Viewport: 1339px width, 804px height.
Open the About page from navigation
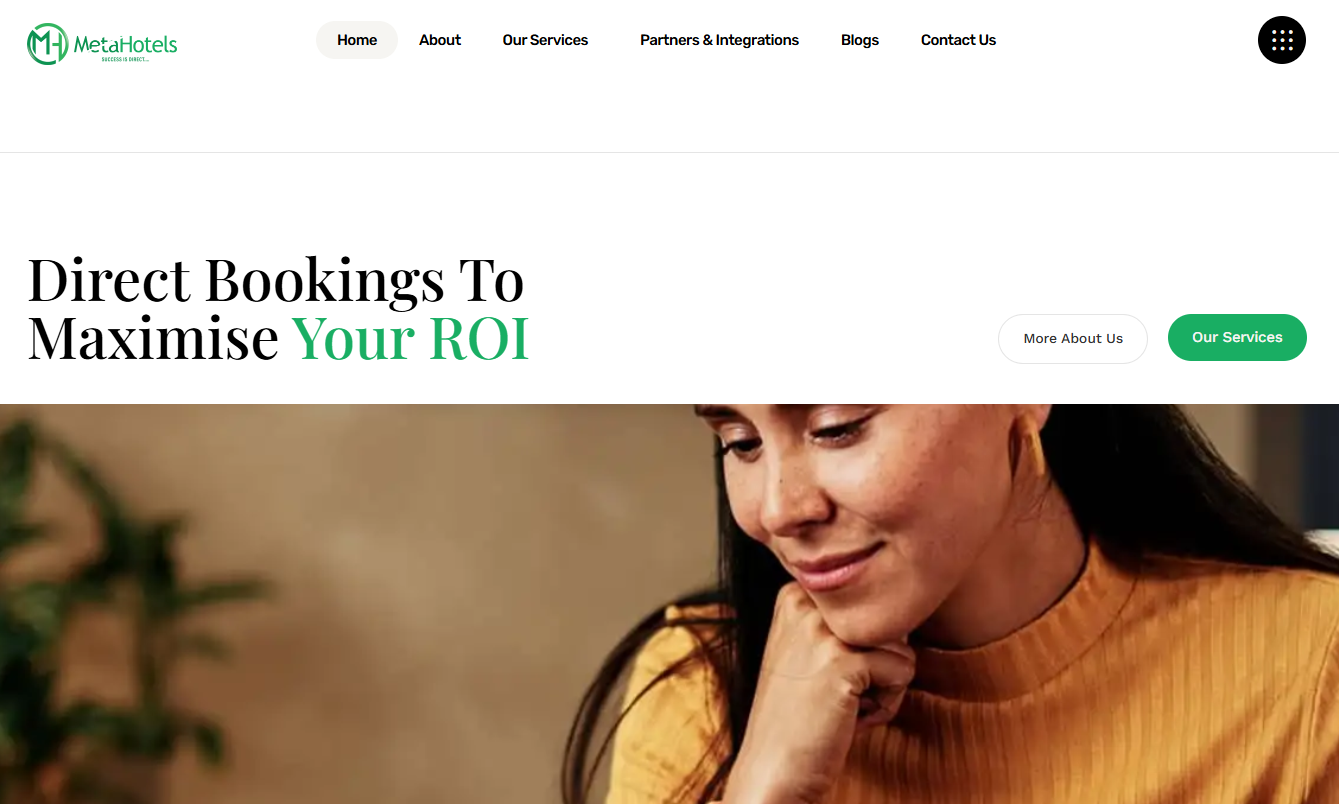(440, 40)
